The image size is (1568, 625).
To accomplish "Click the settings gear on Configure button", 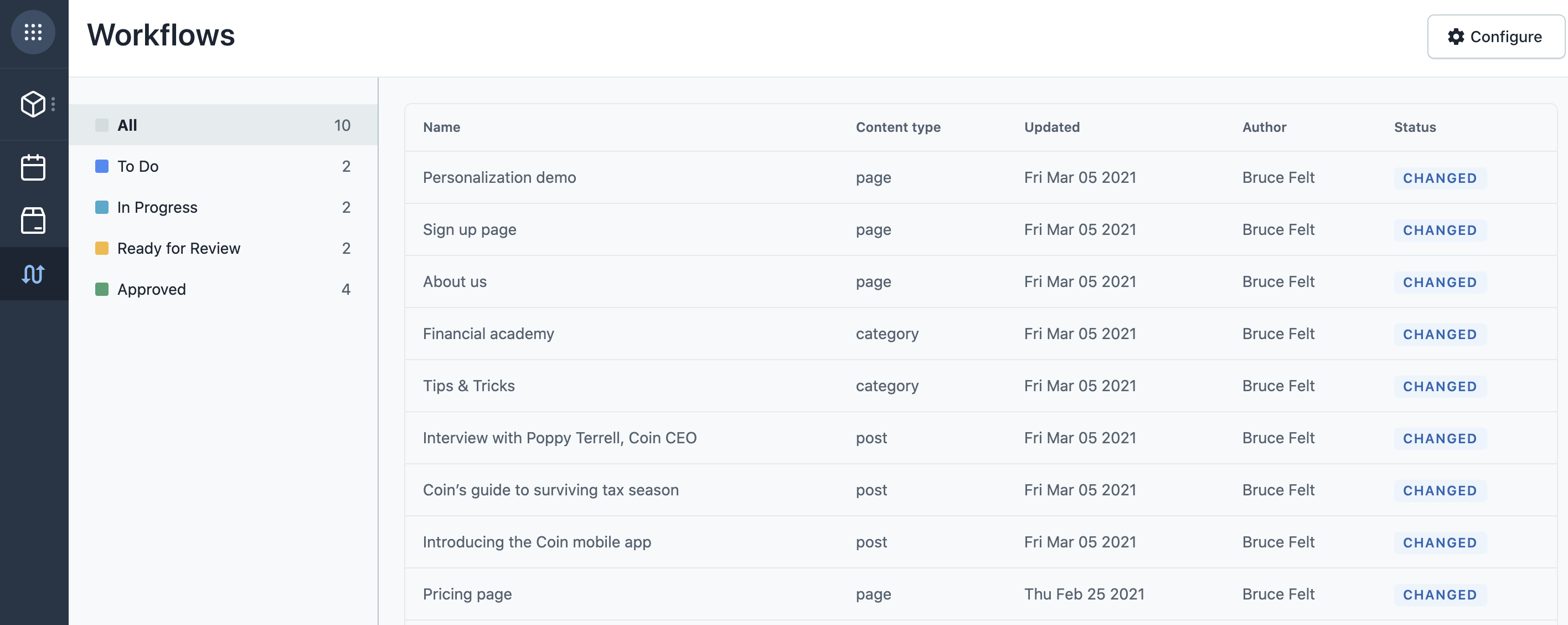I will click(1455, 35).
